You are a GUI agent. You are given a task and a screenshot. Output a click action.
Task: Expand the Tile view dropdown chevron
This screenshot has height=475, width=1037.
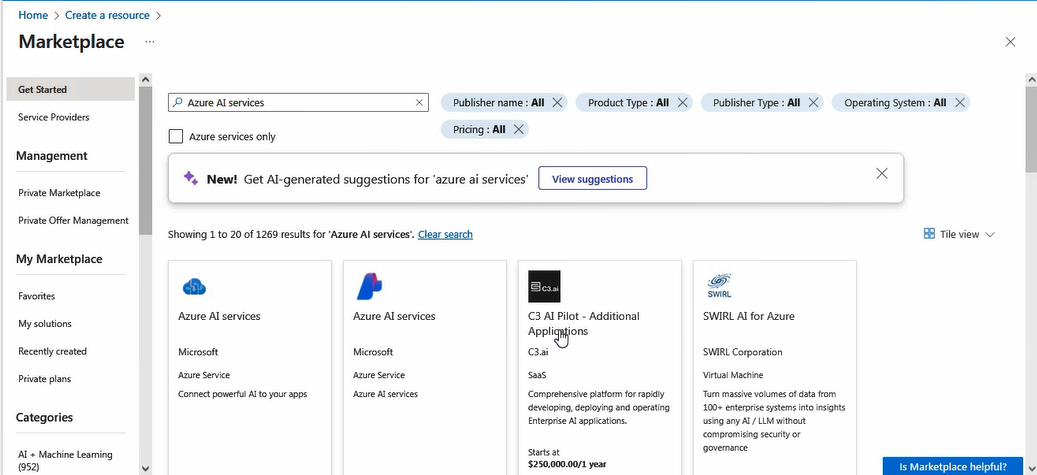point(990,234)
